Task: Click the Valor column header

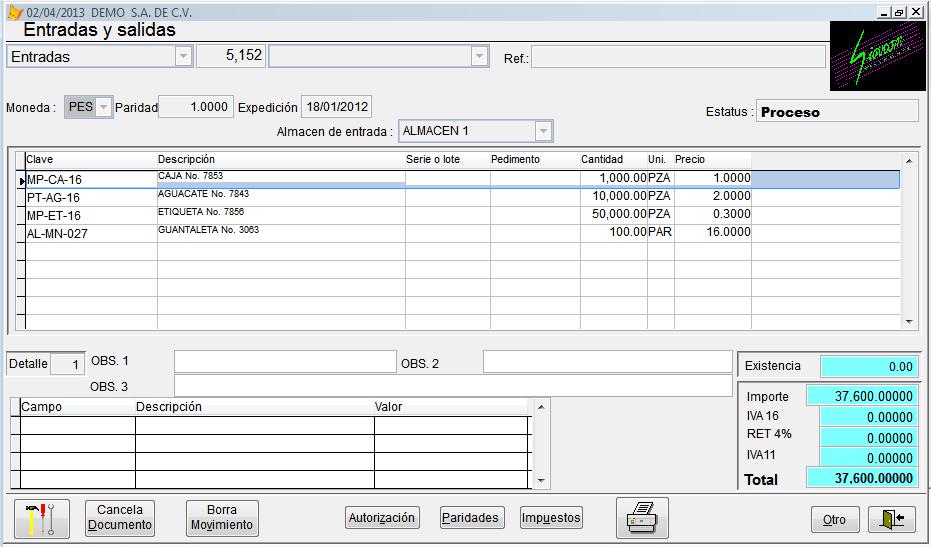Action: 451,407
